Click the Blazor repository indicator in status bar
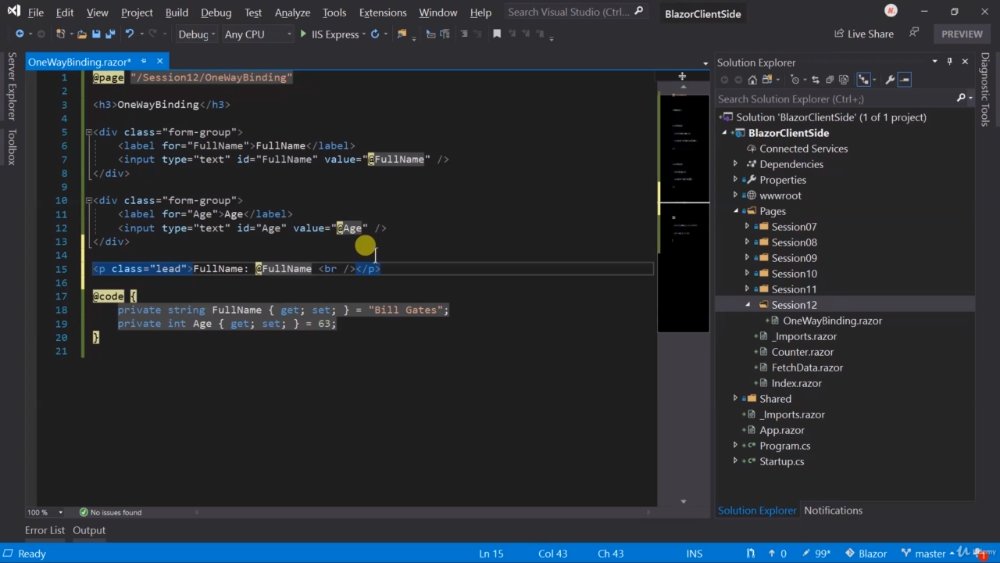Viewport: 1000px width, 563px height. (866, 553)
